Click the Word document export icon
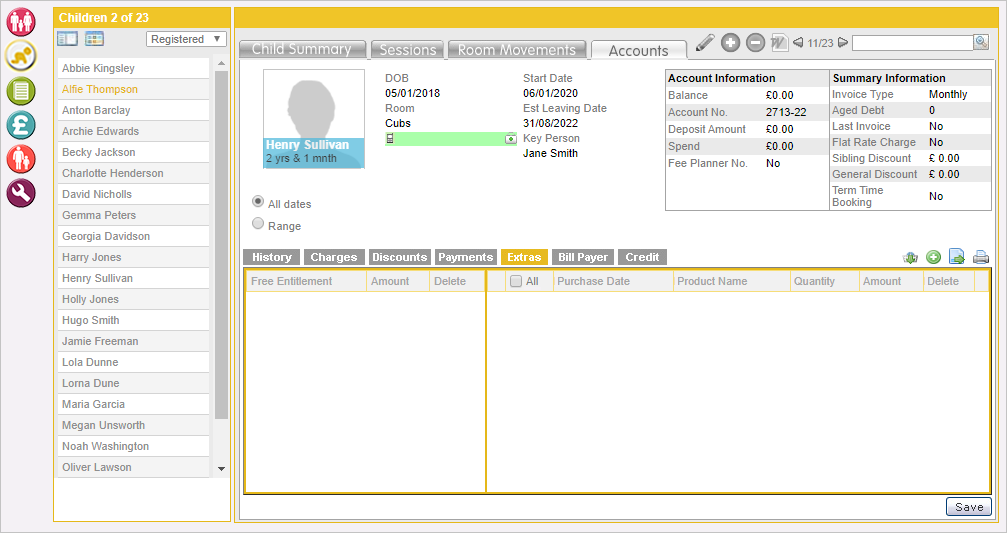The image size is (1007, 533). tap(779, 42)
